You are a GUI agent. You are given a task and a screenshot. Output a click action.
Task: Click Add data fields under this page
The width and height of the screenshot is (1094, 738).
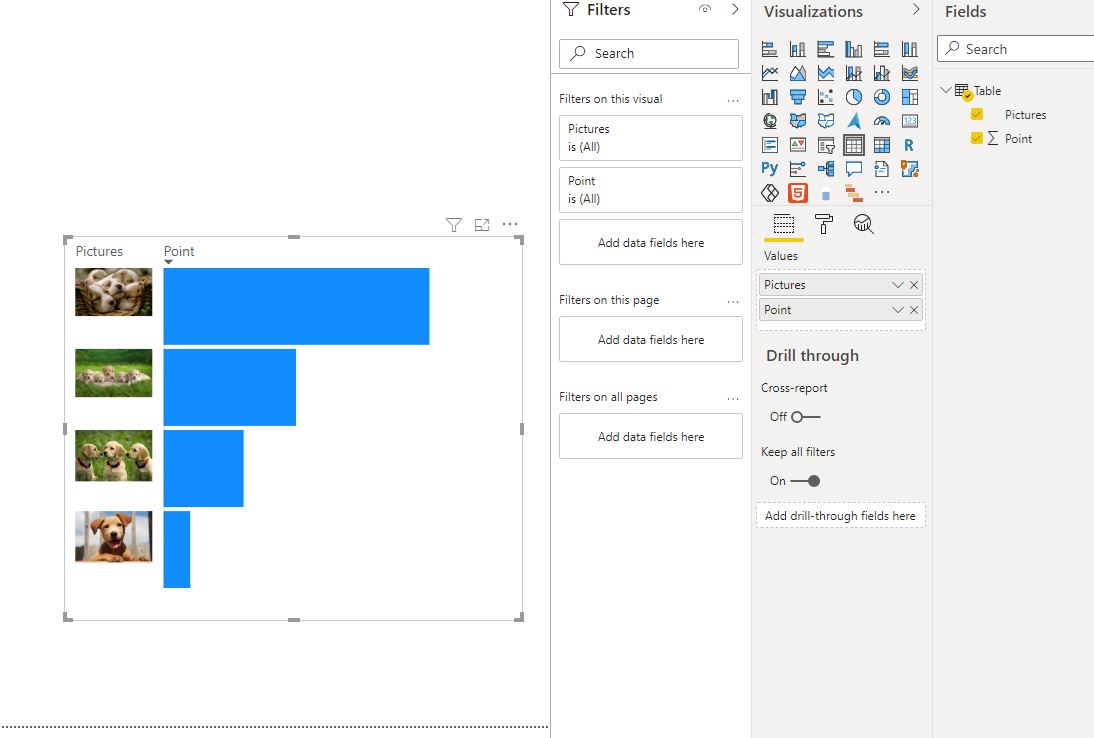[650, 340]
